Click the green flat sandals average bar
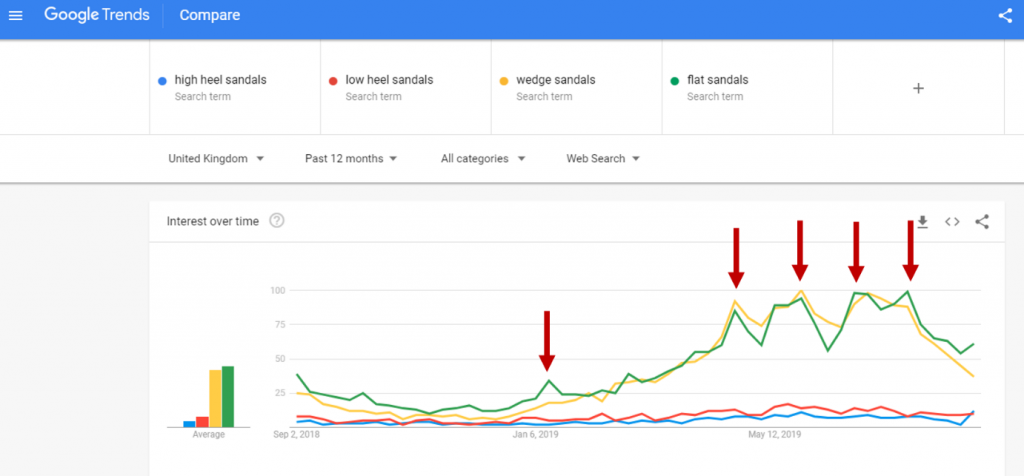The width and height of the screenshot is (1024, 476). tap(228, 397)
